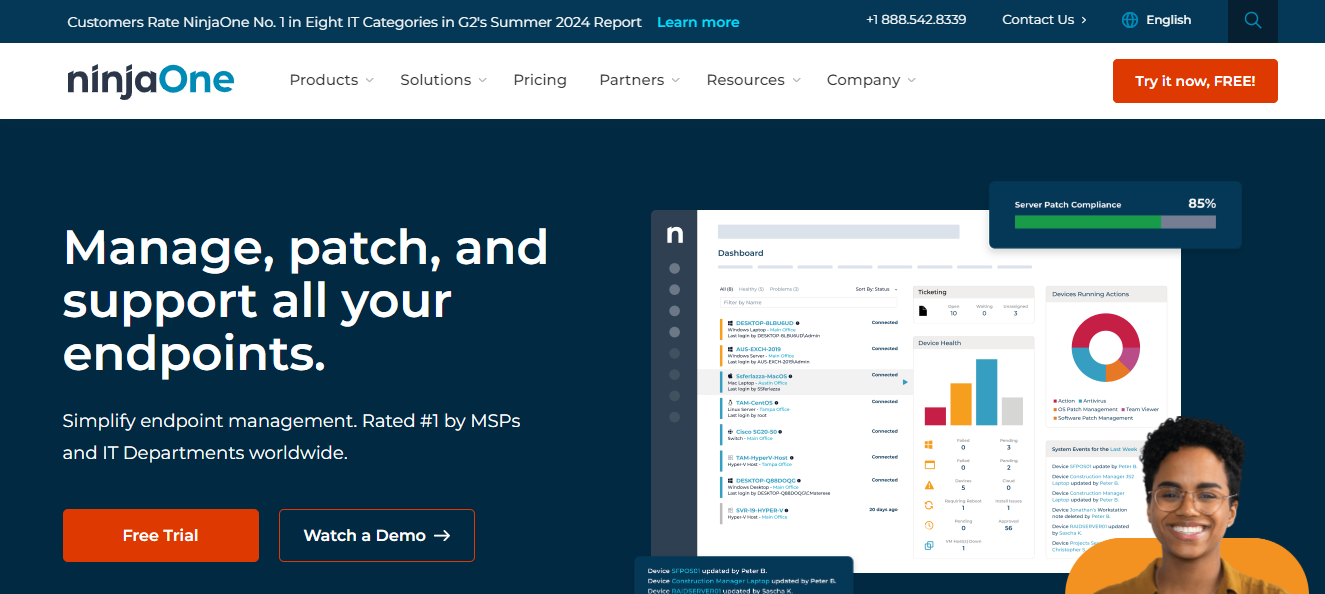This screenshot has height=594, width=1325.
Task: Select the English language option
Action: pos(1168,20)
